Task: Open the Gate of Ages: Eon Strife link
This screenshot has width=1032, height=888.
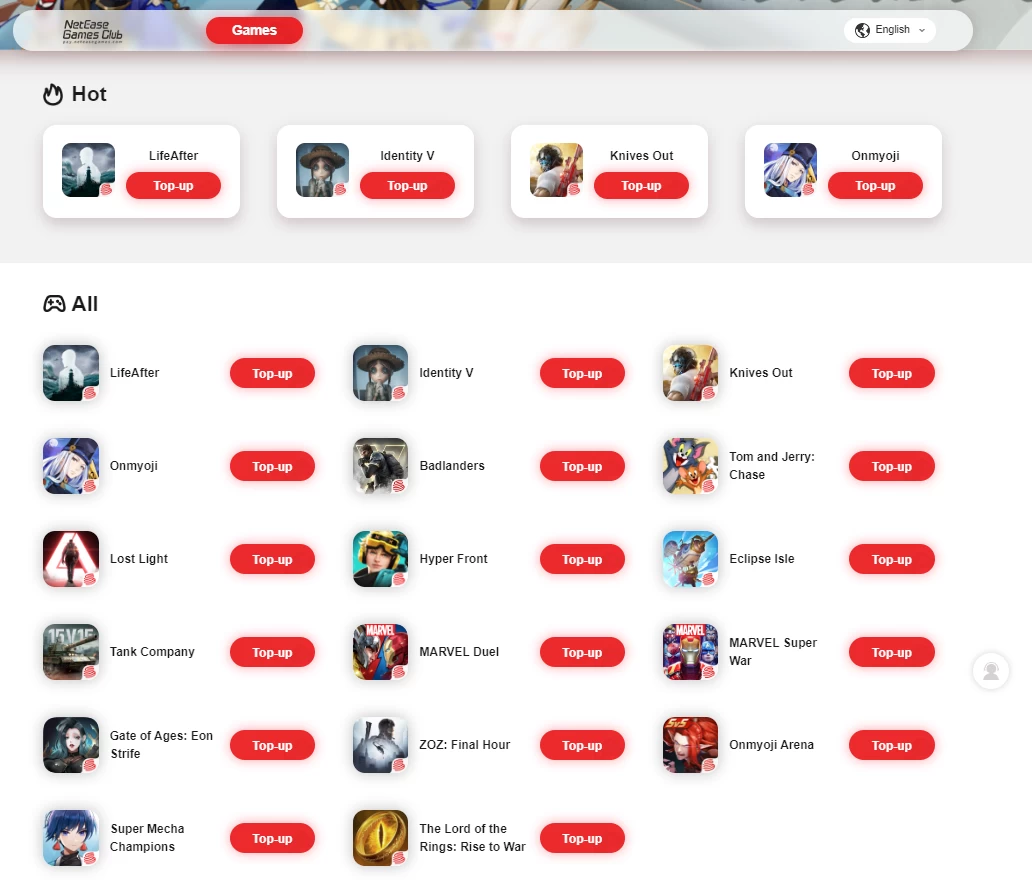Action: pyautogui.click(x=161, y=744)
